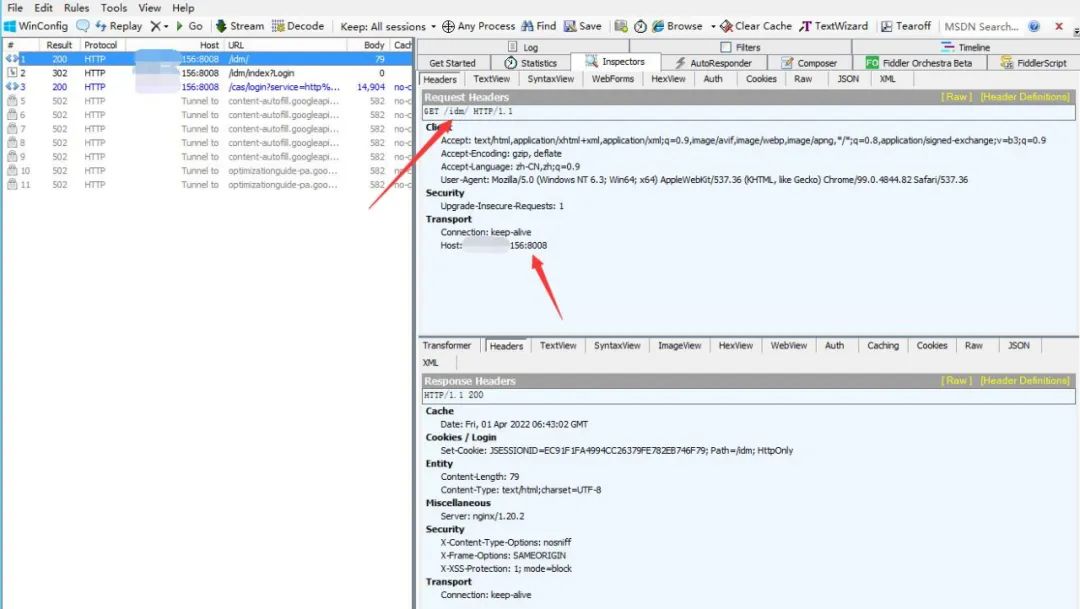The width and height of the screenshot is (1080, 609).
Task: Switch to the Statistics tab
Action: click(x=530, y=63)
